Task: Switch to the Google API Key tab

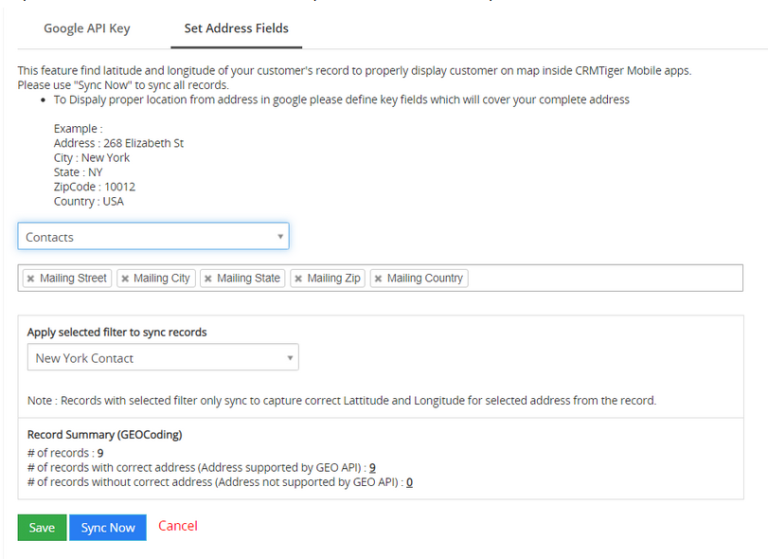Action: tap(87, 28)
